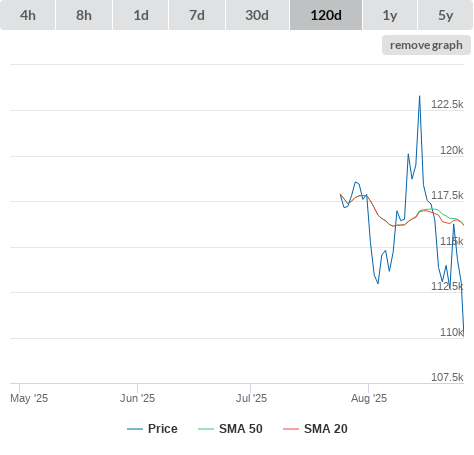Click the remove graph button
Screen dimensions: 474x455
[x=426, y=45]
